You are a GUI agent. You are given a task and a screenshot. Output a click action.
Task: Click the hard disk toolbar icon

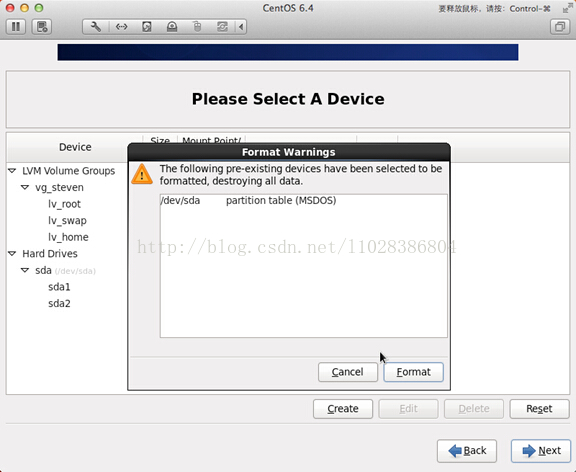point(147,27)
